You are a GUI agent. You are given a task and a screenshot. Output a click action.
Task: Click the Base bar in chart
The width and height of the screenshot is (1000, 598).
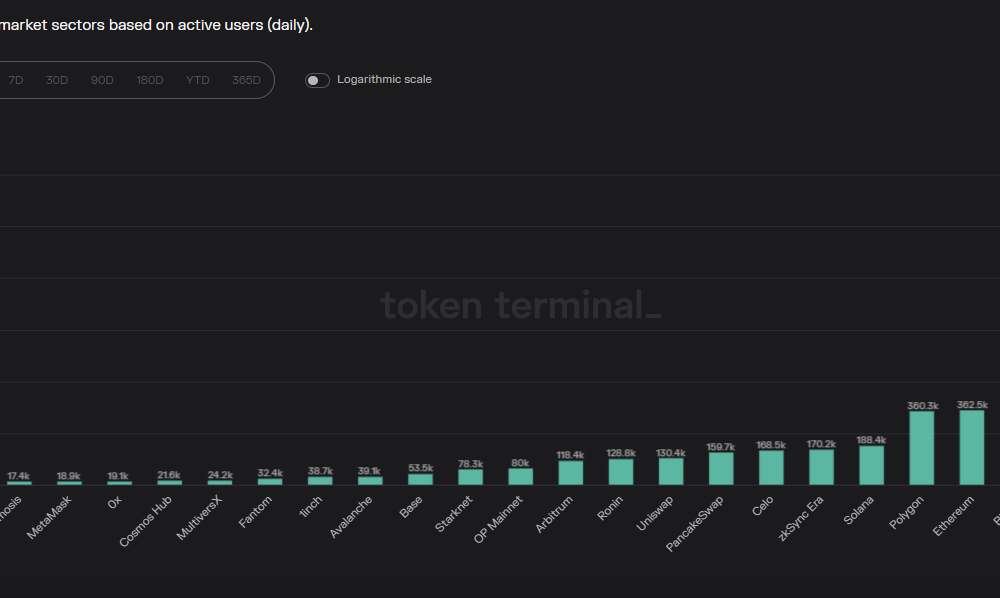click(420, 479)
